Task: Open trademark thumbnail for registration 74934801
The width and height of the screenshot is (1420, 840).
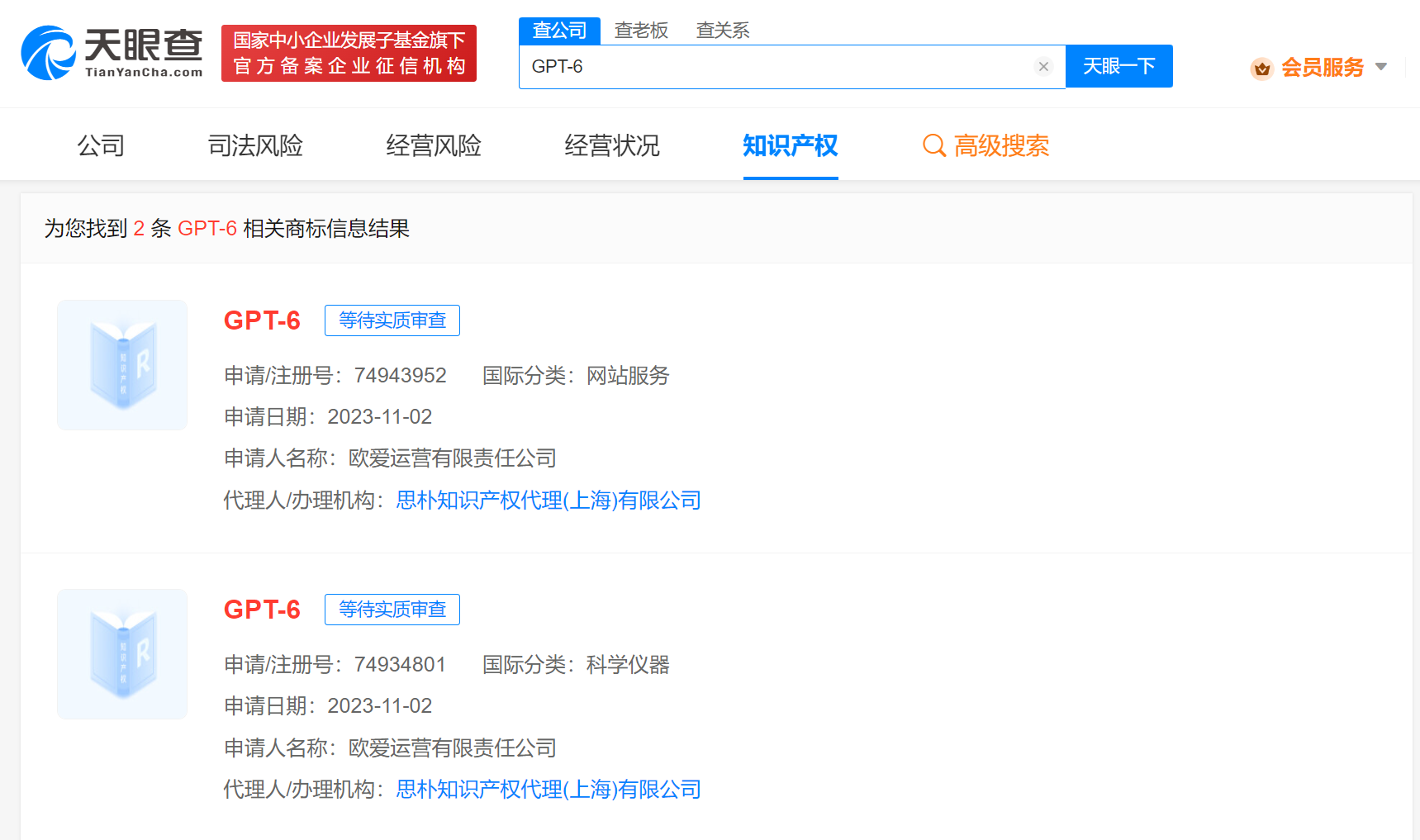Action: pyautogui.click(x=122, y=654)
